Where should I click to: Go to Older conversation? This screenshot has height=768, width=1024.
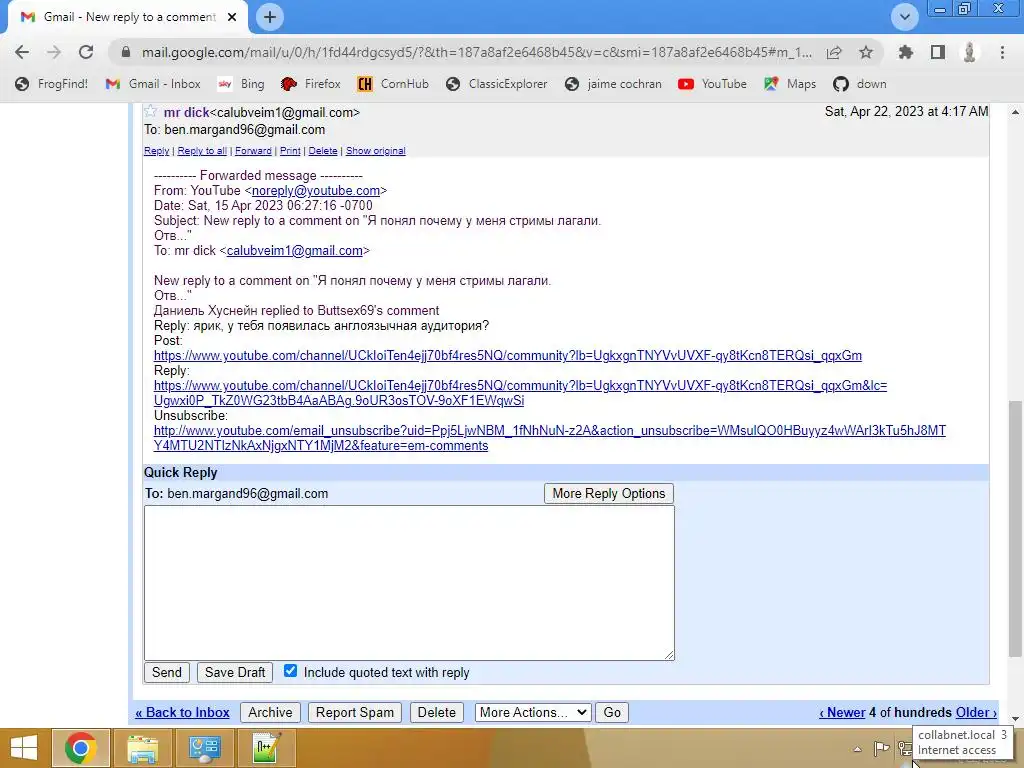click(976, 712)
